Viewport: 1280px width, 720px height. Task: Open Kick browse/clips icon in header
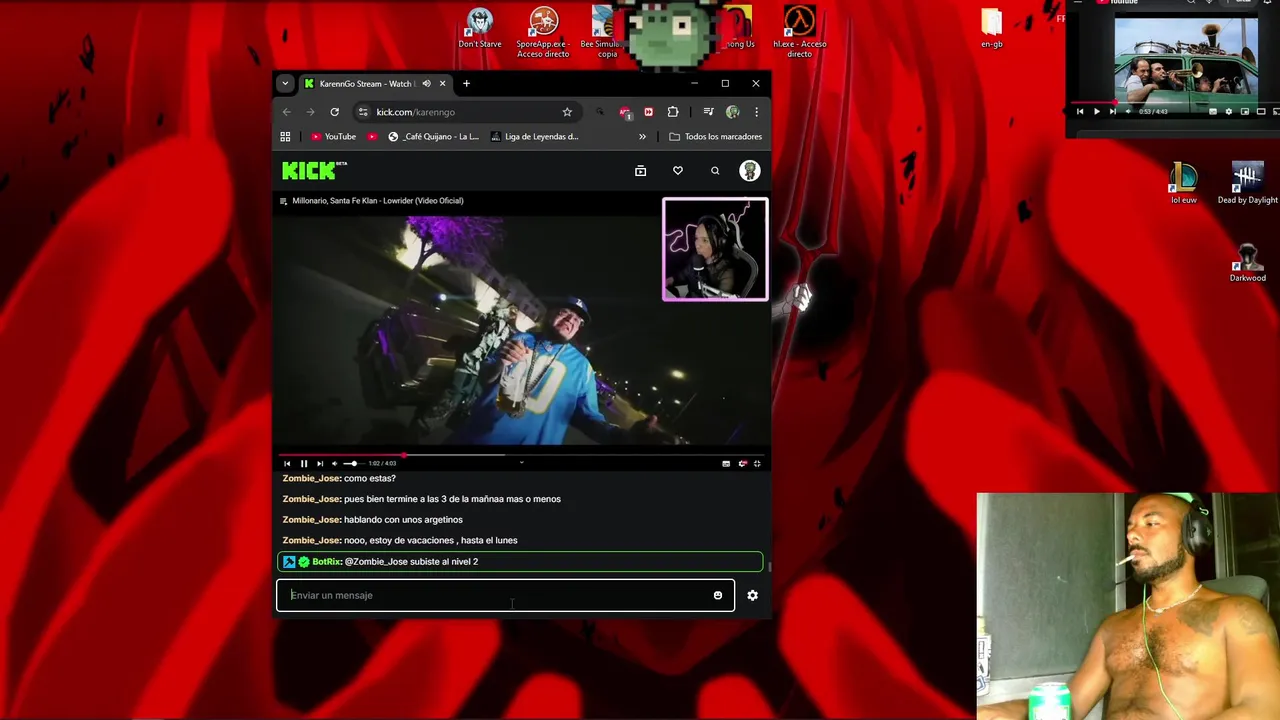(x=641, y=171)
